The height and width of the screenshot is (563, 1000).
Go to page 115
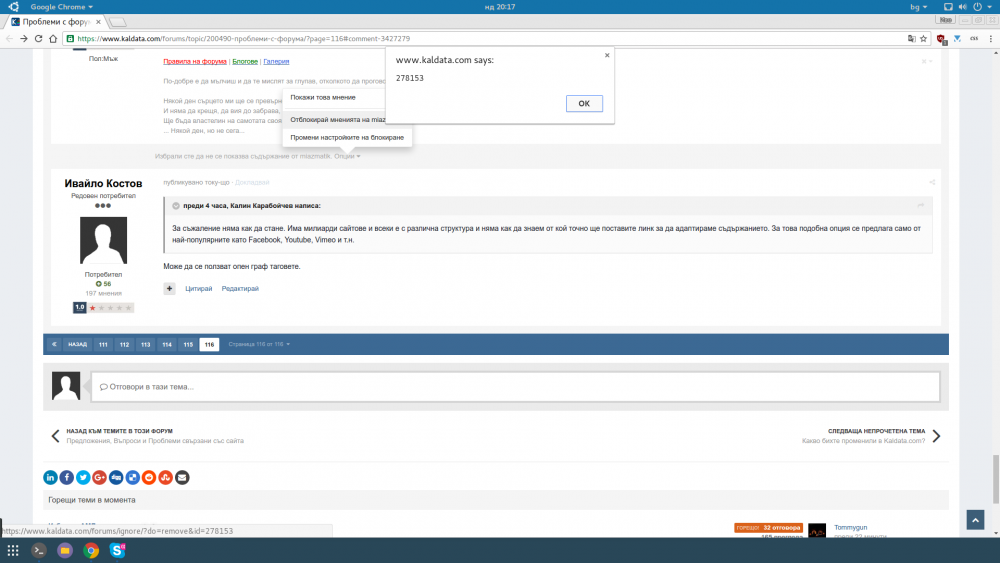[x=188, y=344]
